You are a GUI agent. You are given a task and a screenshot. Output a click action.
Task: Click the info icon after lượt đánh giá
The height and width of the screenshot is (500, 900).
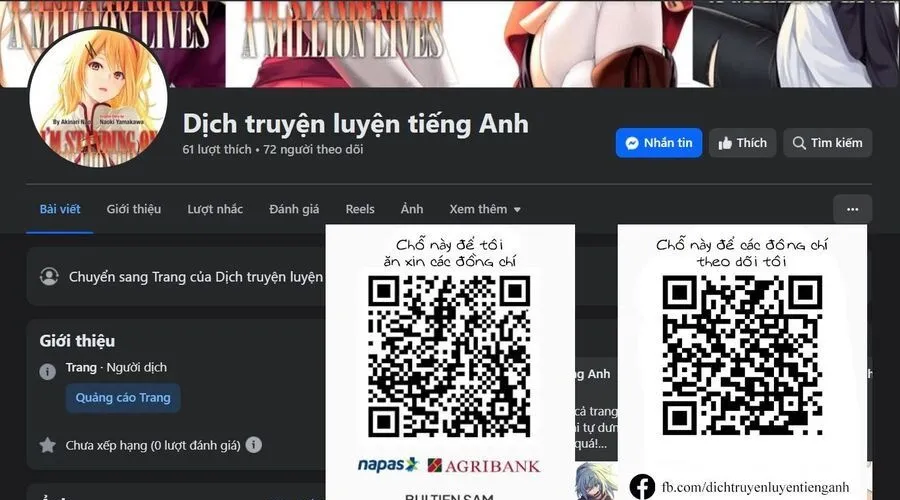pos(254,444)
